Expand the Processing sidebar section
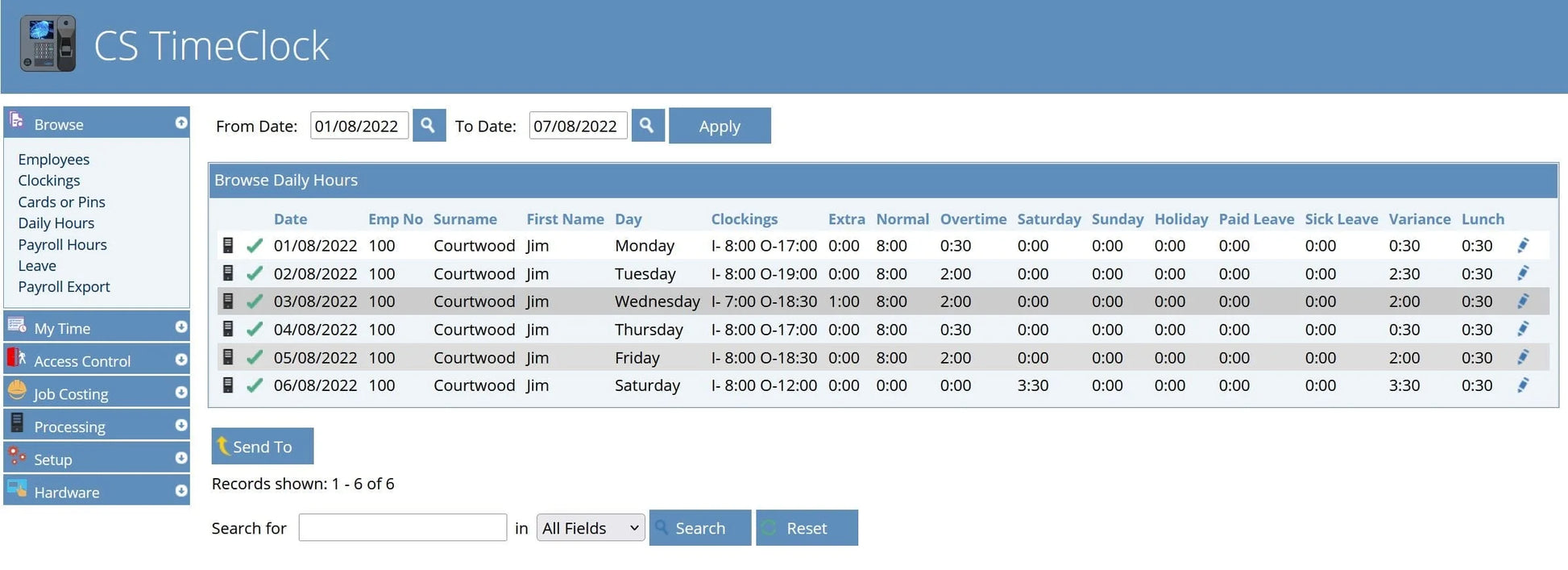This screenshot has height=570, width=1568. click(181, 425)
